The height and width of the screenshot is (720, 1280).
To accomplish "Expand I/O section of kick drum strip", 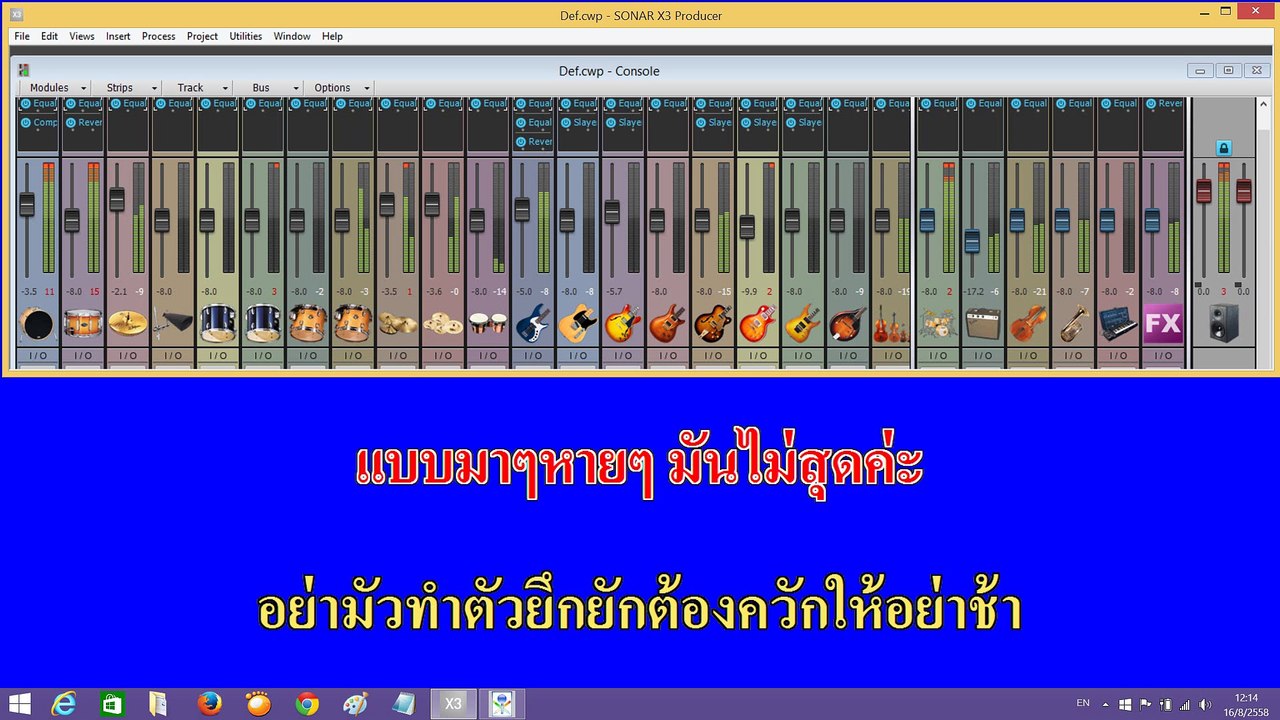I will (x=37, y=355).
